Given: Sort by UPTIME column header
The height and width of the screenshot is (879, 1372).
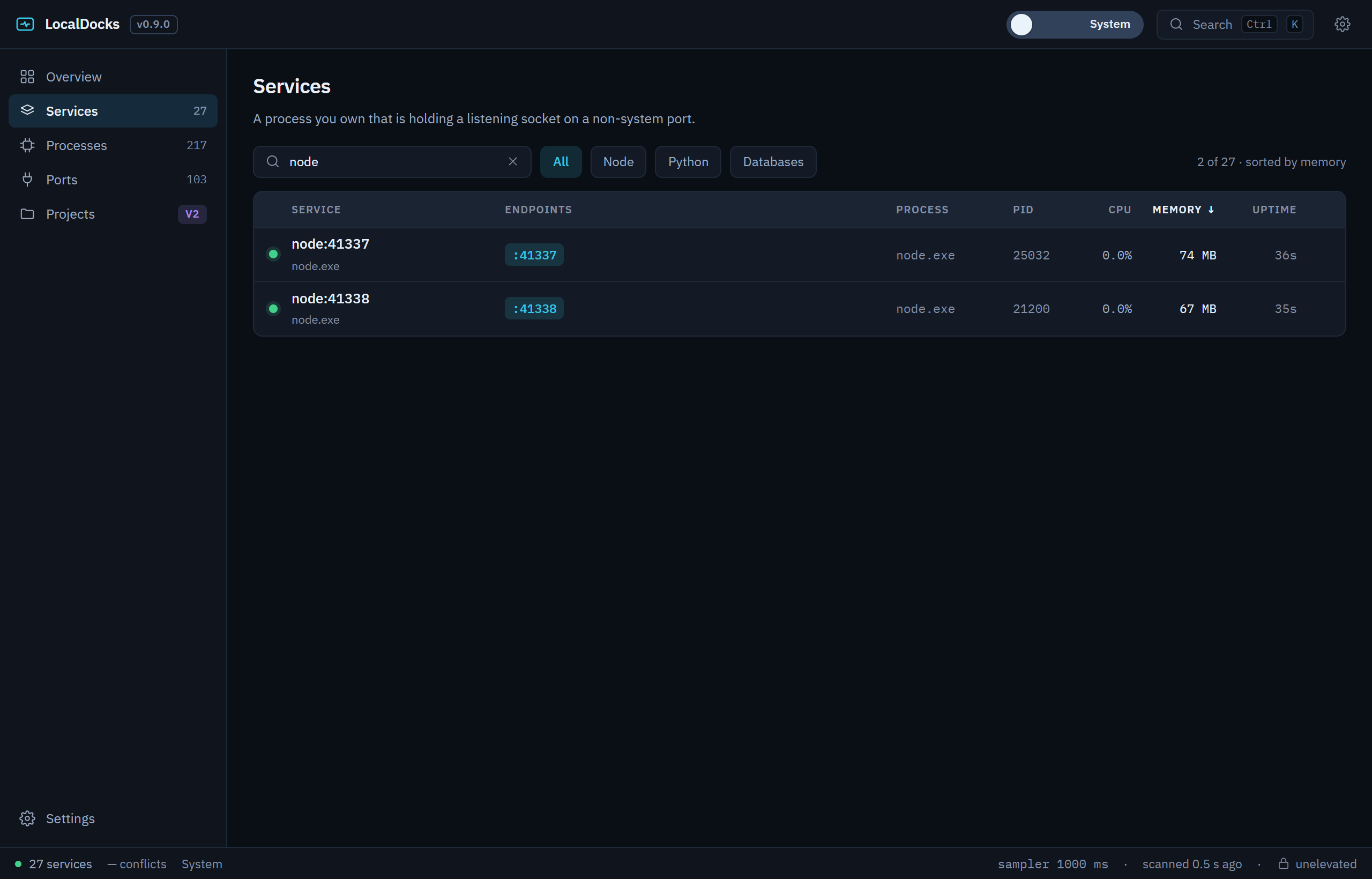Looking at the screenshot, I should pos(1274,210).
